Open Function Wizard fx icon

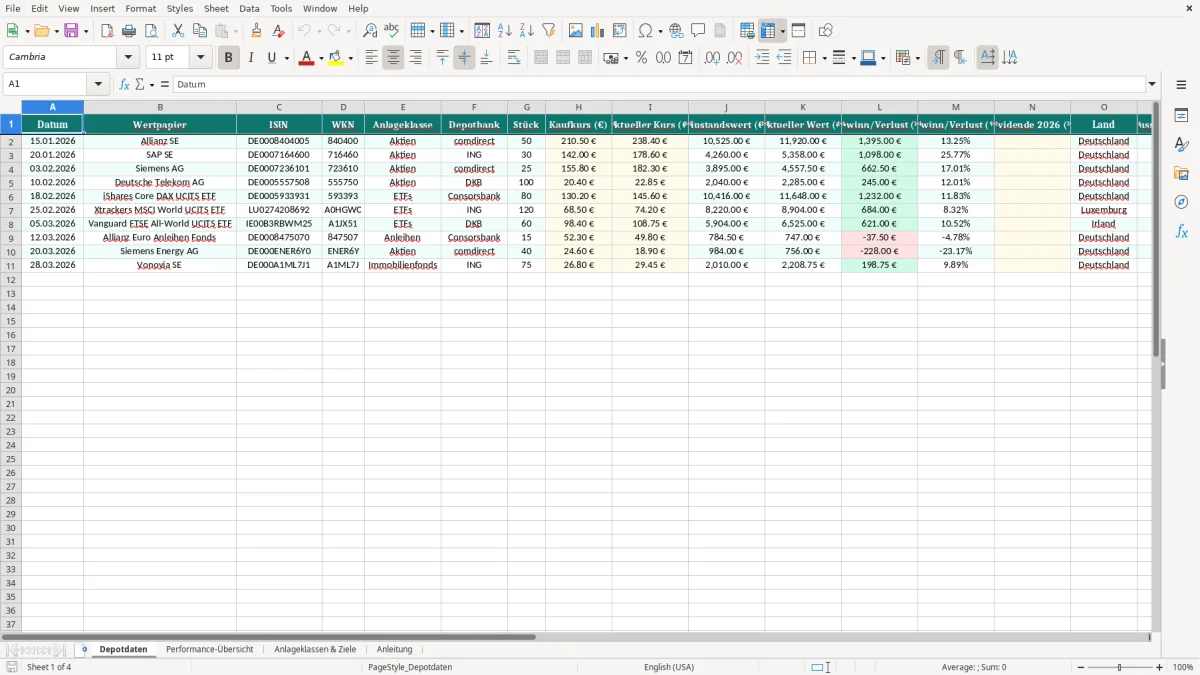click(125, 84)
